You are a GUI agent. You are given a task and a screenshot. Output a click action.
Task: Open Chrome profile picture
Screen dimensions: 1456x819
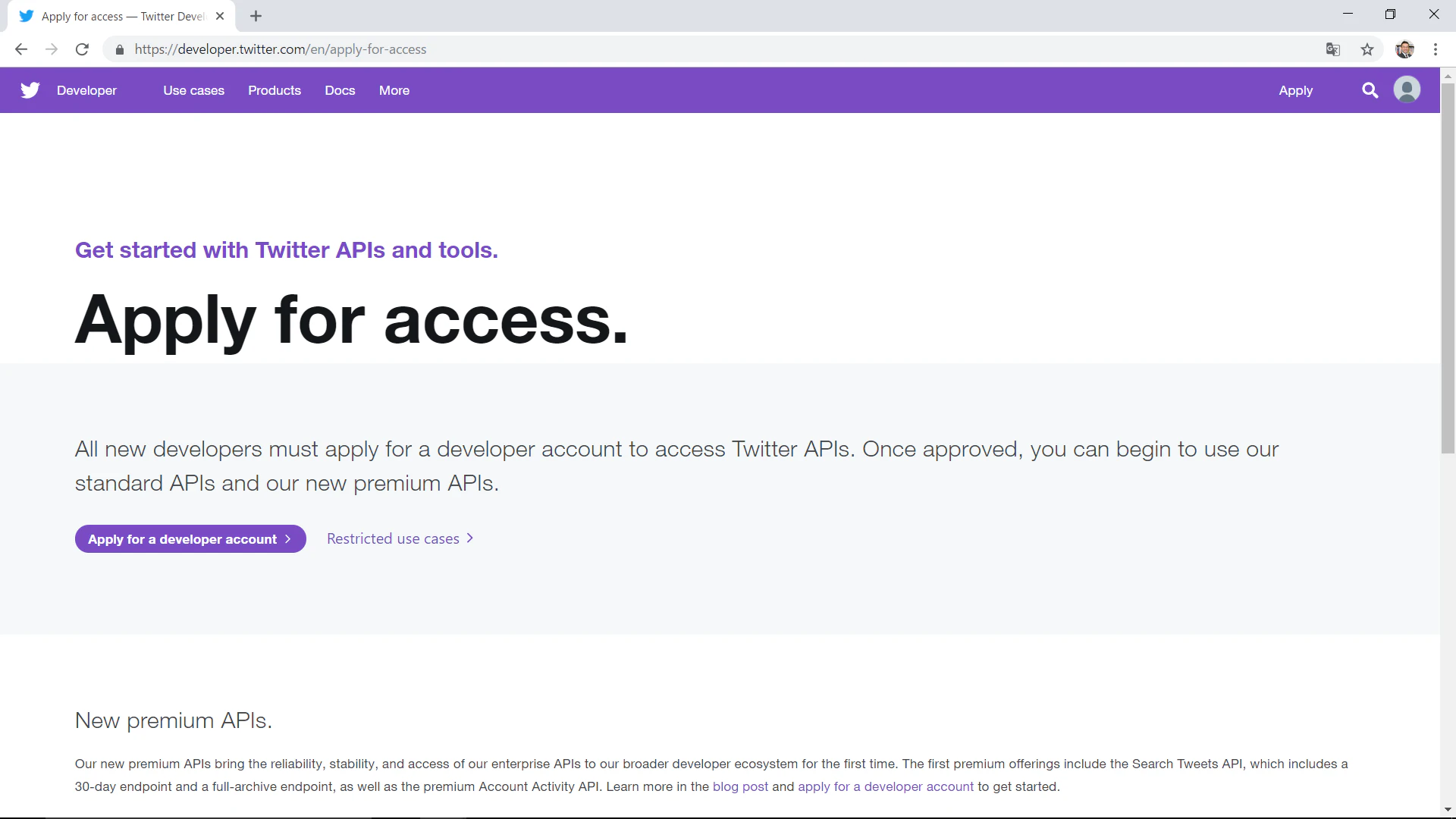[1404, 49]
